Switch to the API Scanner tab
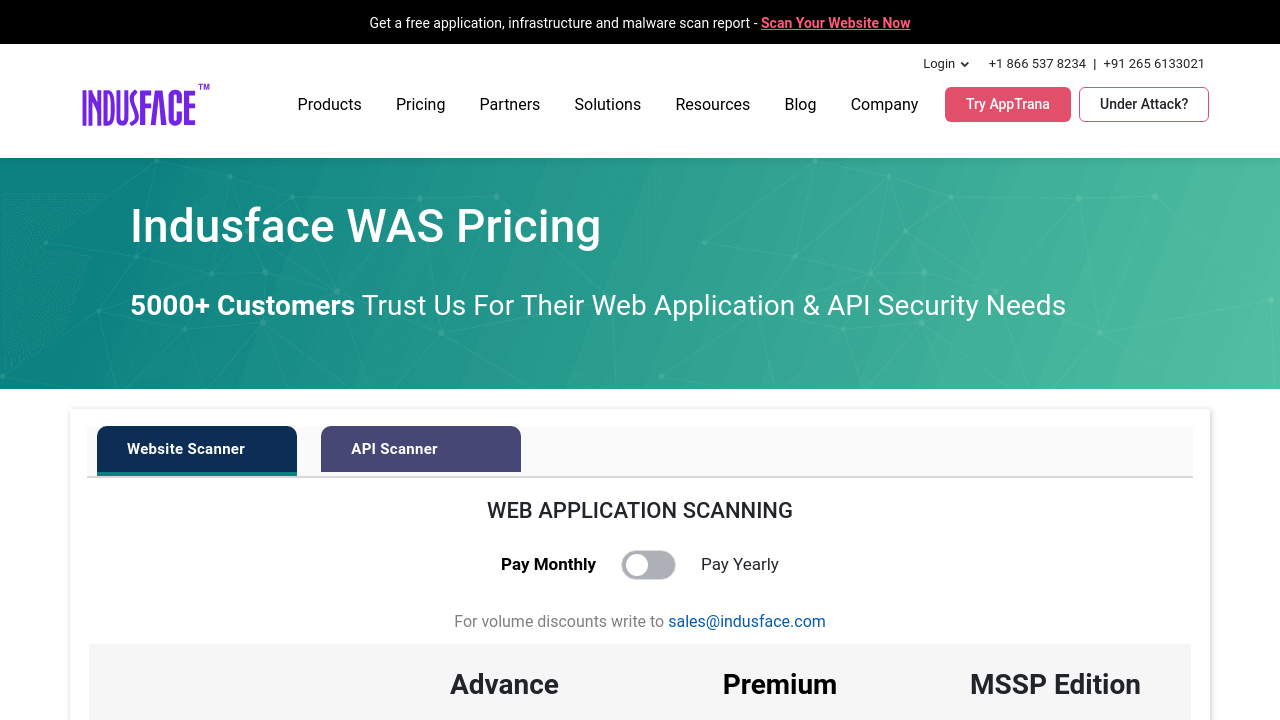The image size is (1280, 720). point(421,449)
